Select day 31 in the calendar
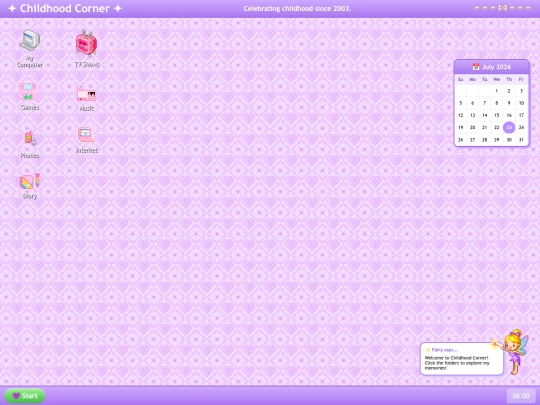Screen dimensions: 540x405 point(521,140)
